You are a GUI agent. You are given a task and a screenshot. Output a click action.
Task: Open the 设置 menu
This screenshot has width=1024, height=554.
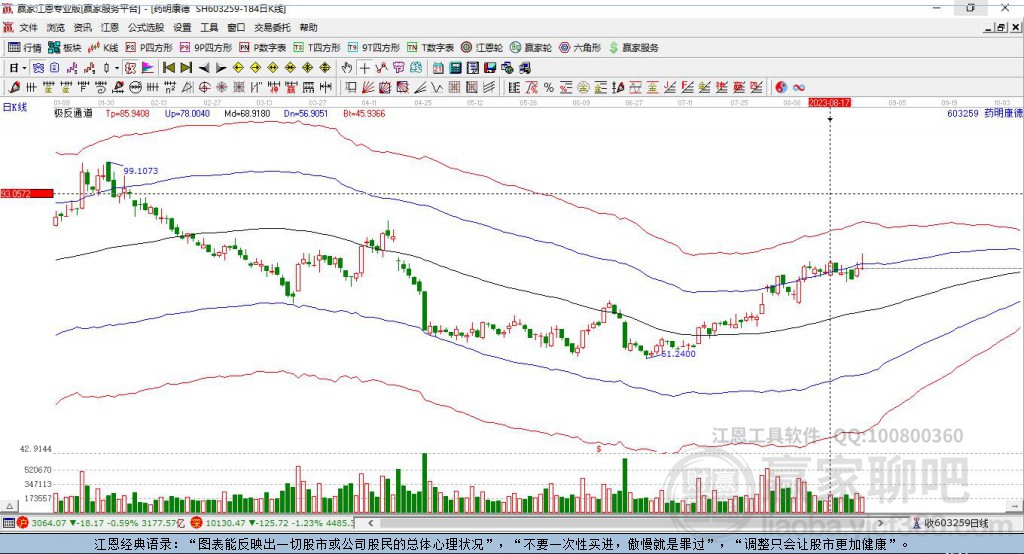click(182, 27)
